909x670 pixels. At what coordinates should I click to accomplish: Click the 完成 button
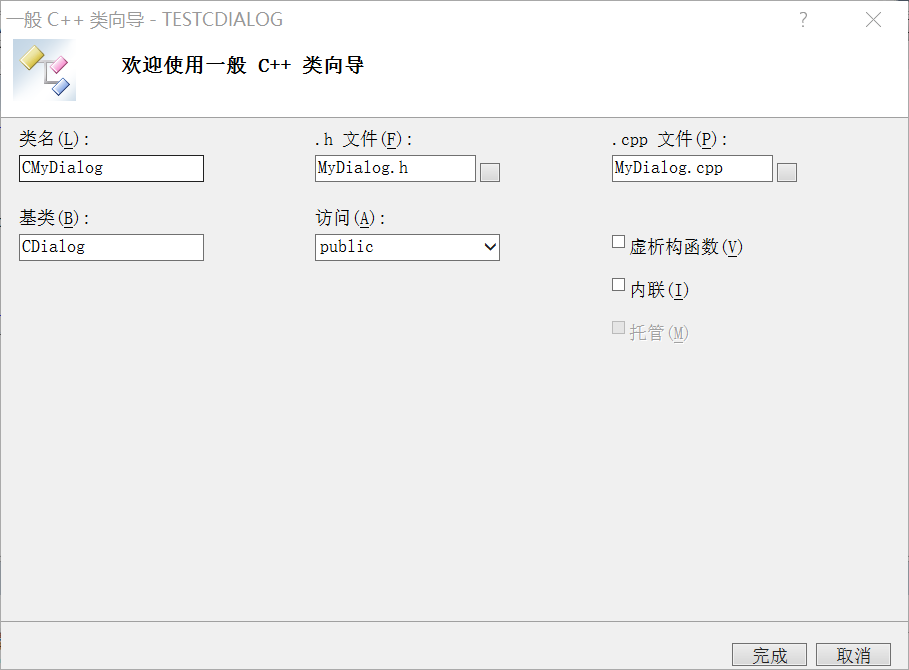pos(769,655)
